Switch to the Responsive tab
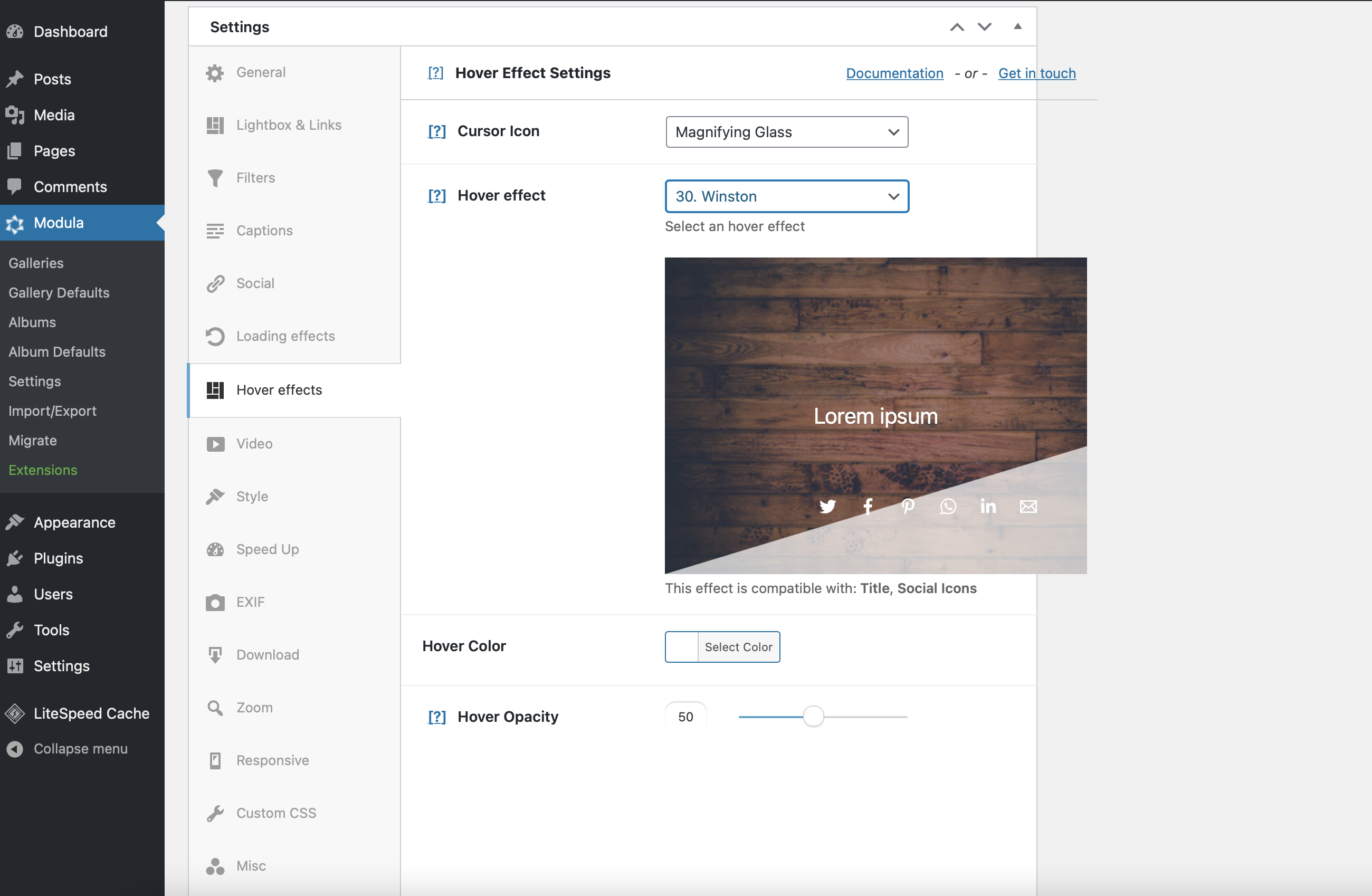1372x896 pixels. pos(294,760)
